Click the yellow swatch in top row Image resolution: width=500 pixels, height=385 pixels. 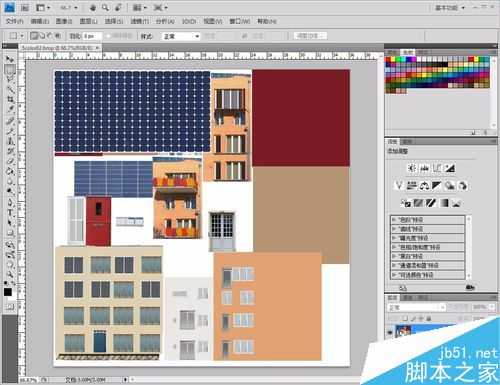(393, 59)
